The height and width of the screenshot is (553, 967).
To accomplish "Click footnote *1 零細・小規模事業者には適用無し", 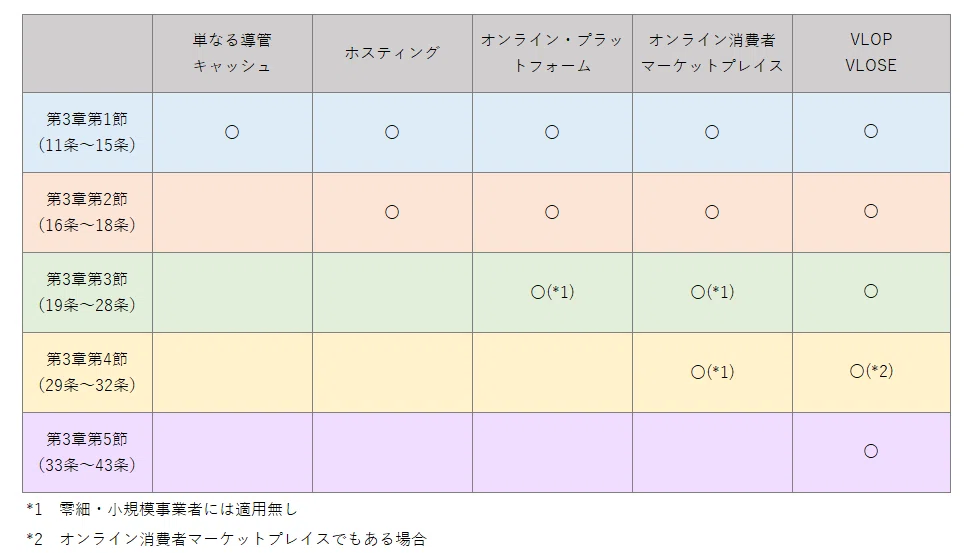I will [162, 509].
